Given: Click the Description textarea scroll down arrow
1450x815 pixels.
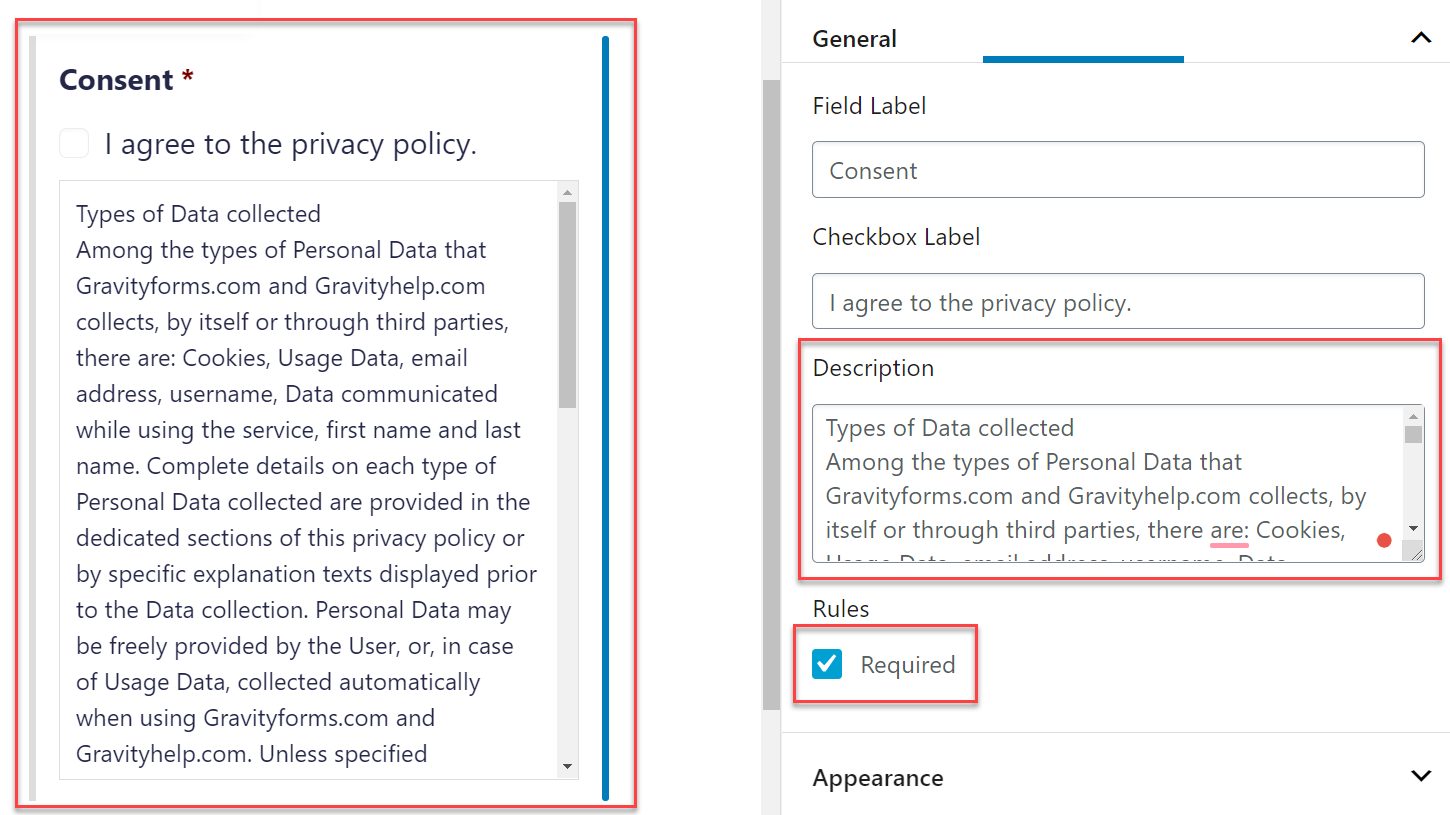Looking at the screenshot, I should (1413, 528).
